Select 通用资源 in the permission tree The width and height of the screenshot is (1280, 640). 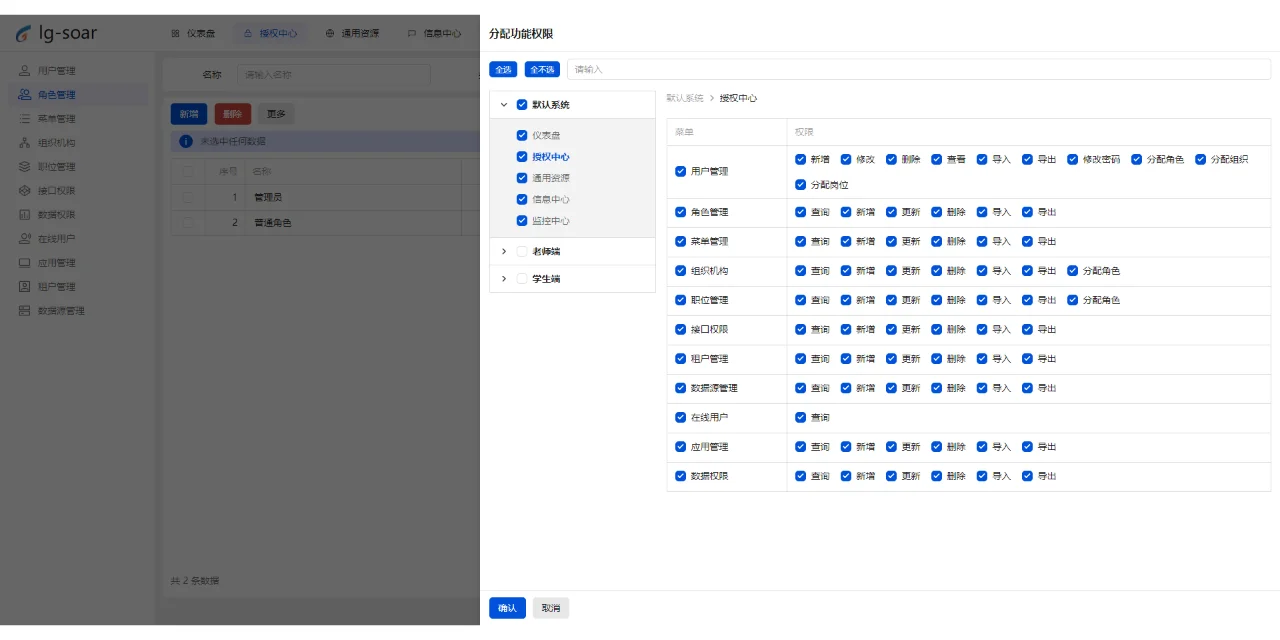click(x=551, y=178)
